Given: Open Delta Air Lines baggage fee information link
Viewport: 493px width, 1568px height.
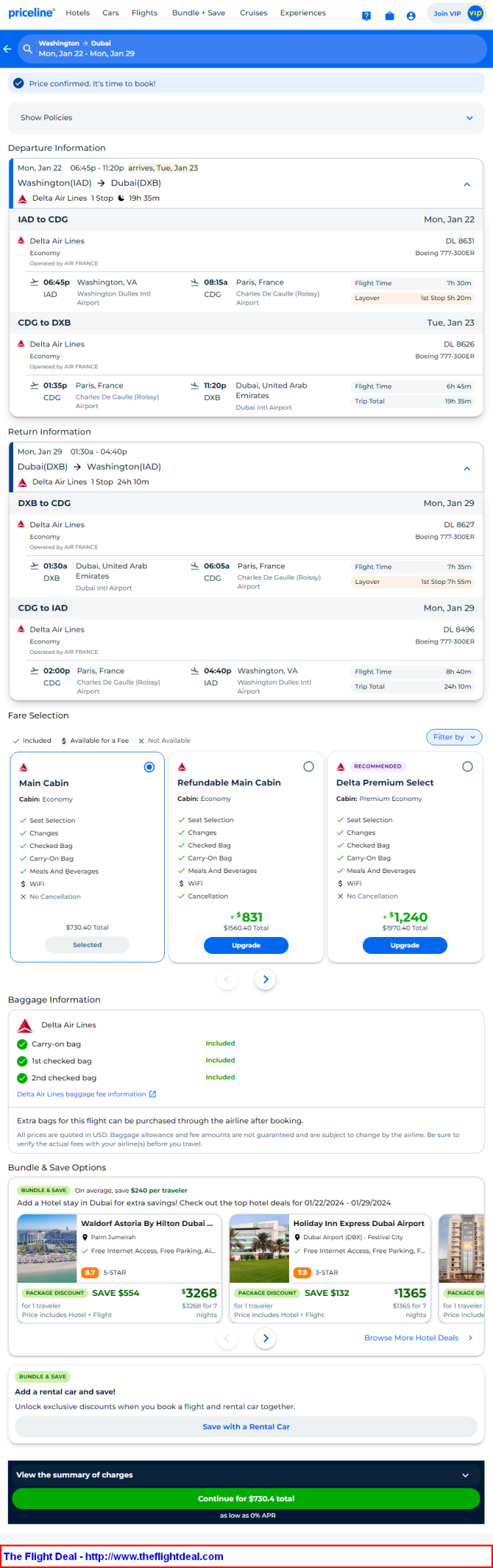Looking at the screenshot, I should click(82, 1094).
